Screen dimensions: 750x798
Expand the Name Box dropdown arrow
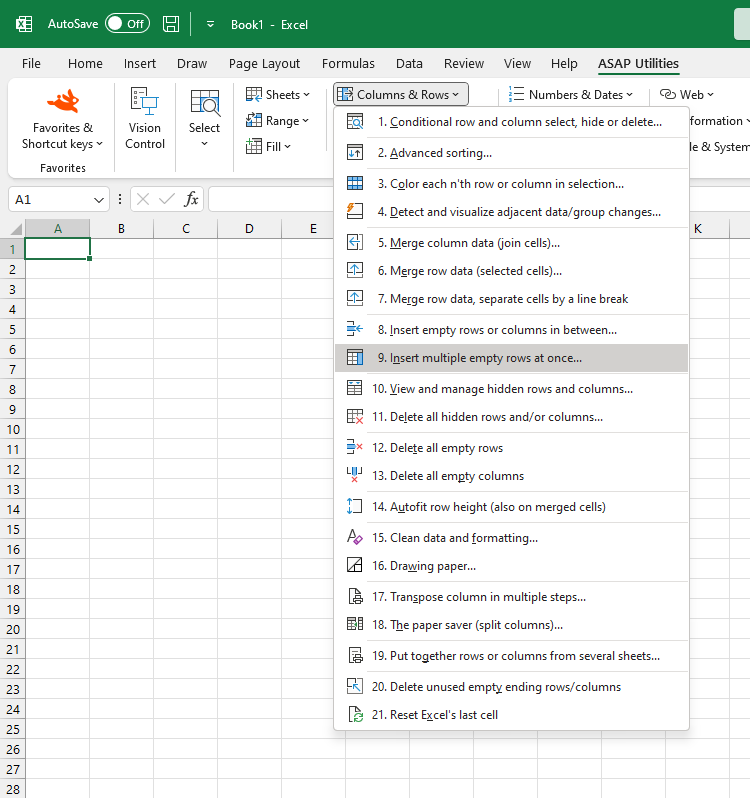[x=99, y=200]
